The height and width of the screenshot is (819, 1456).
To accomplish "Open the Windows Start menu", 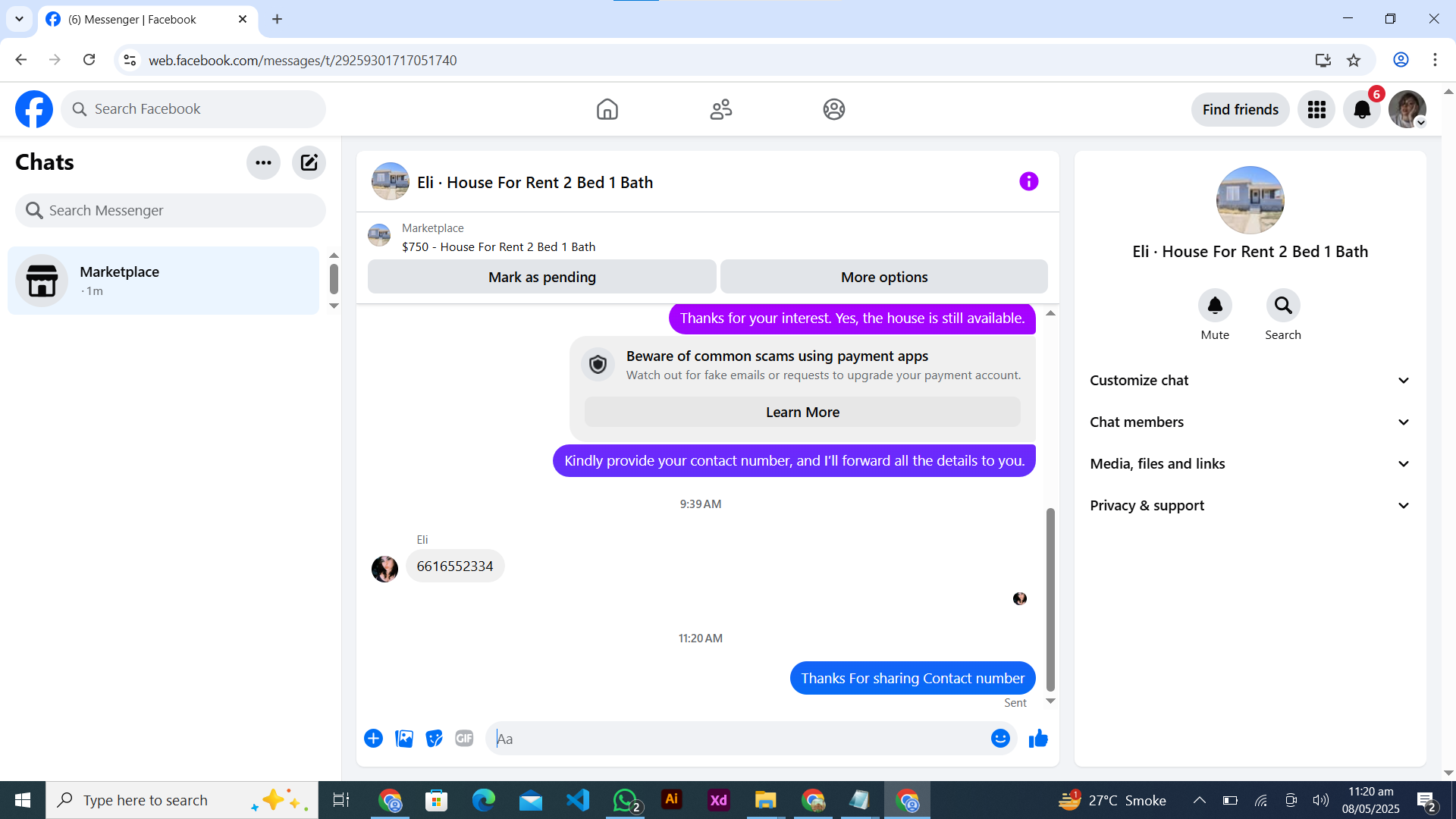I will coord(23,800).
